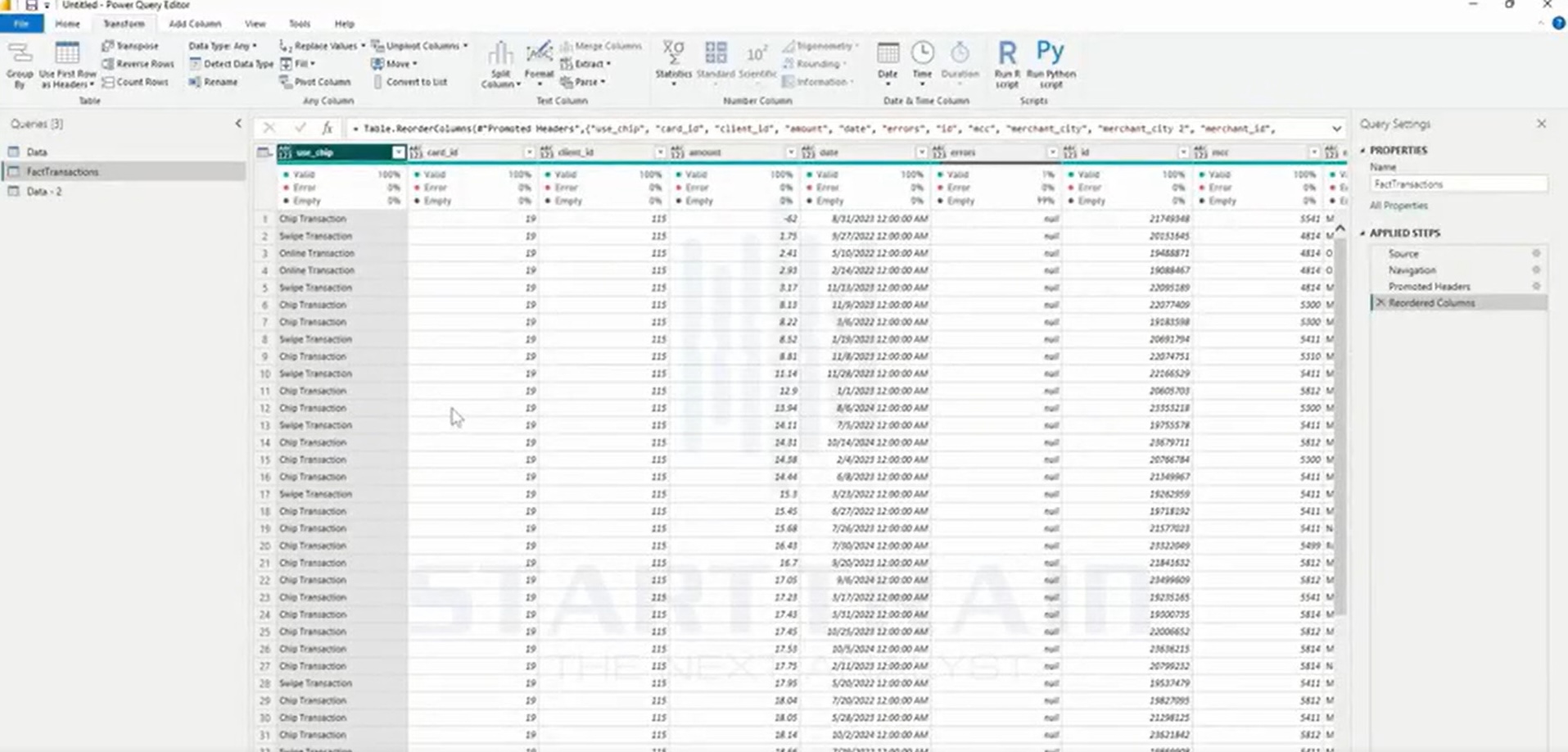Click the Rename column option

213,82
